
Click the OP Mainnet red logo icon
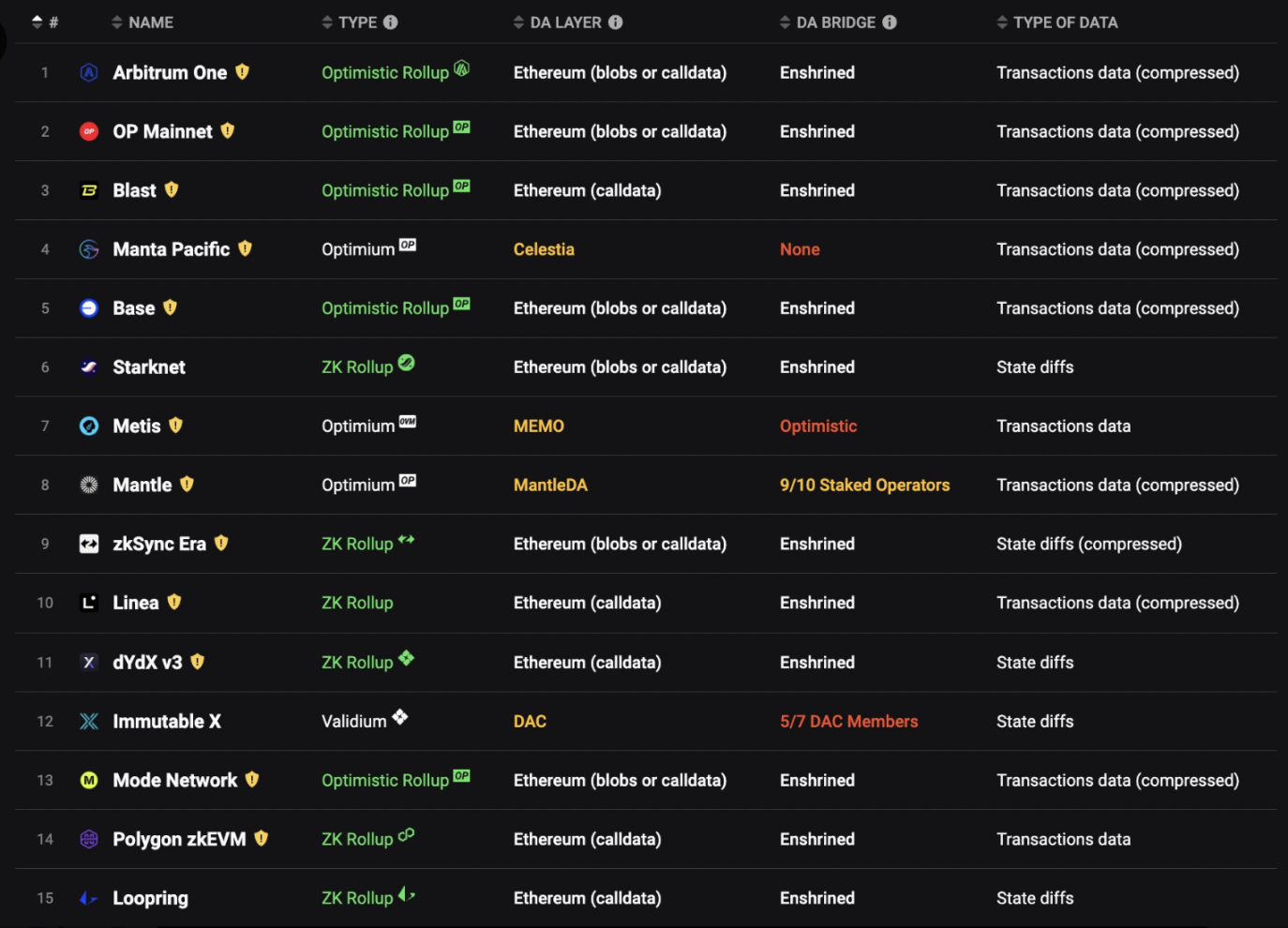click(89, 131)
